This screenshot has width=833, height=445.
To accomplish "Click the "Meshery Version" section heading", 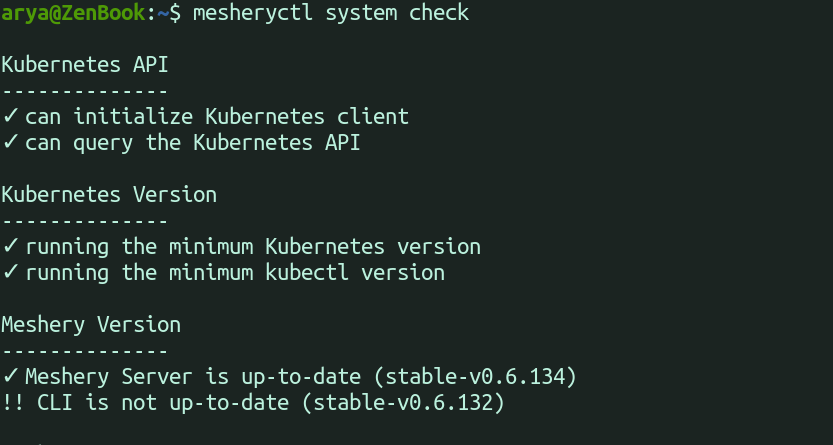I will [91, 325].
